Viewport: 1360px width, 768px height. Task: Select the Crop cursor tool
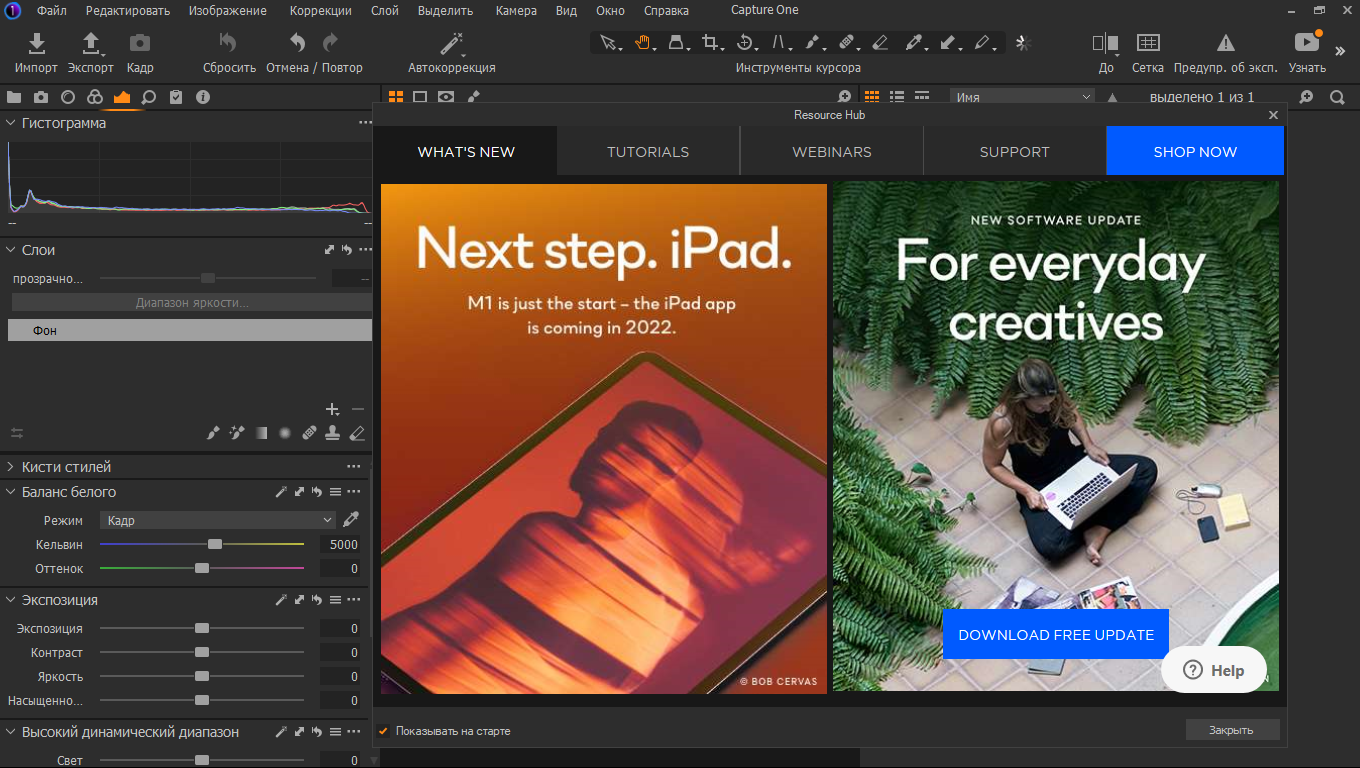711,43
